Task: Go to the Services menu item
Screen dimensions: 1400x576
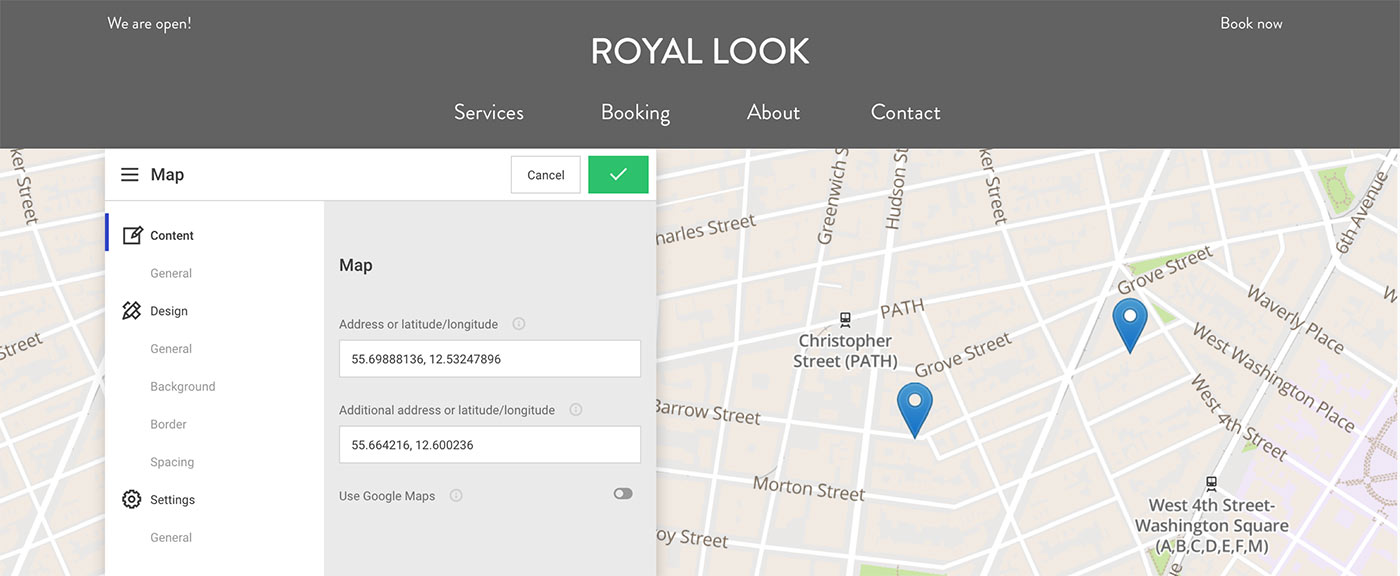Action: (x=489, y=113)
